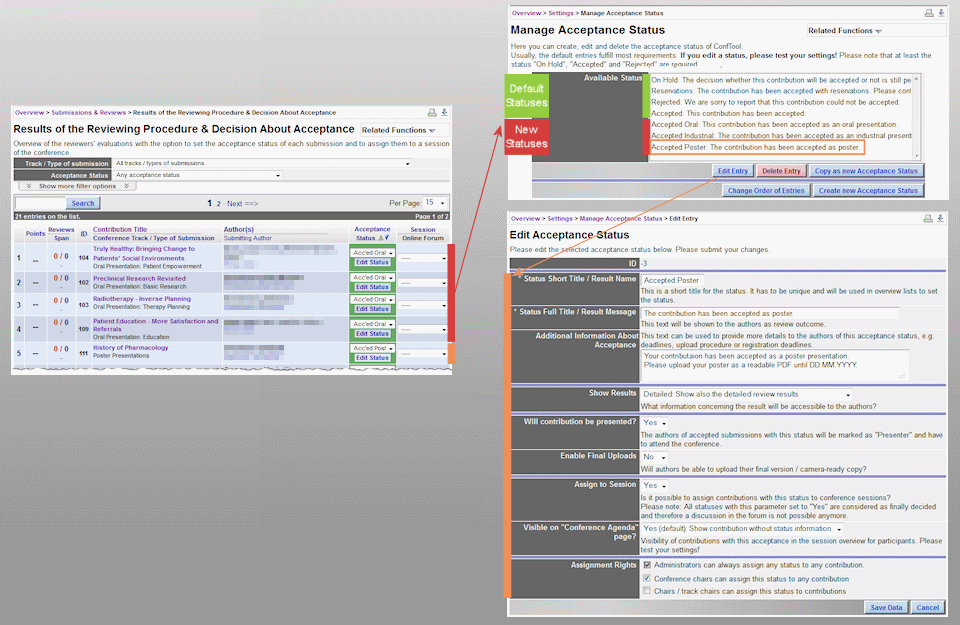960x625 pixels.
Task: Click sort arrows in Acceptance Status column header
Action: 384,238
